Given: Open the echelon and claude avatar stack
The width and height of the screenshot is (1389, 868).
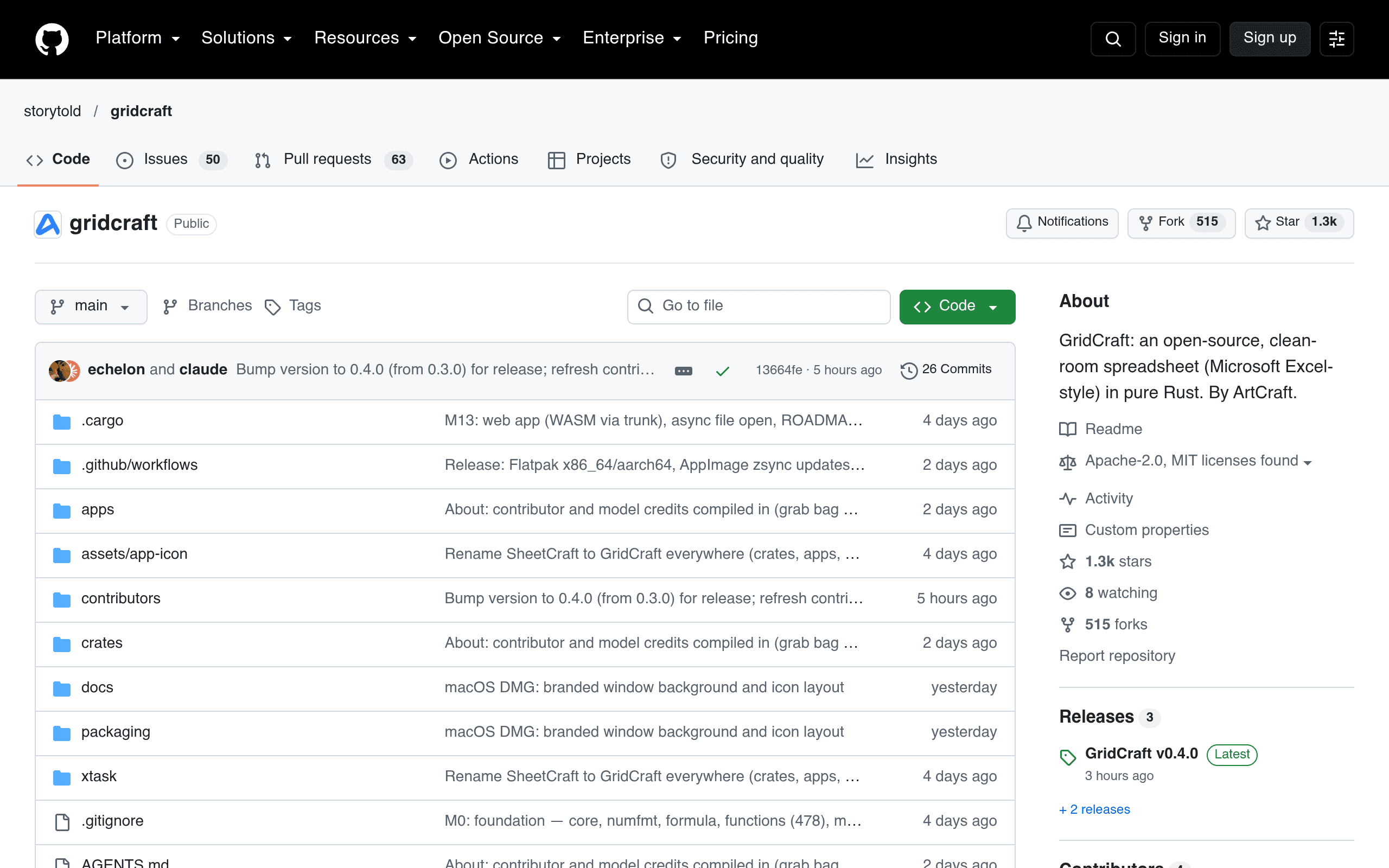Looking at the screenshot, I should [64, 371].
